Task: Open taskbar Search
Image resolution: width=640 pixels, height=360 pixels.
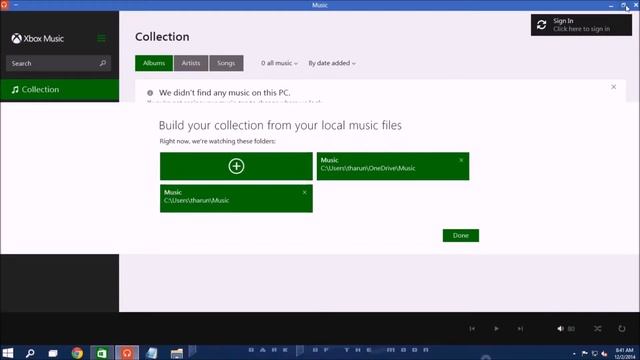Action: (30, 353)
